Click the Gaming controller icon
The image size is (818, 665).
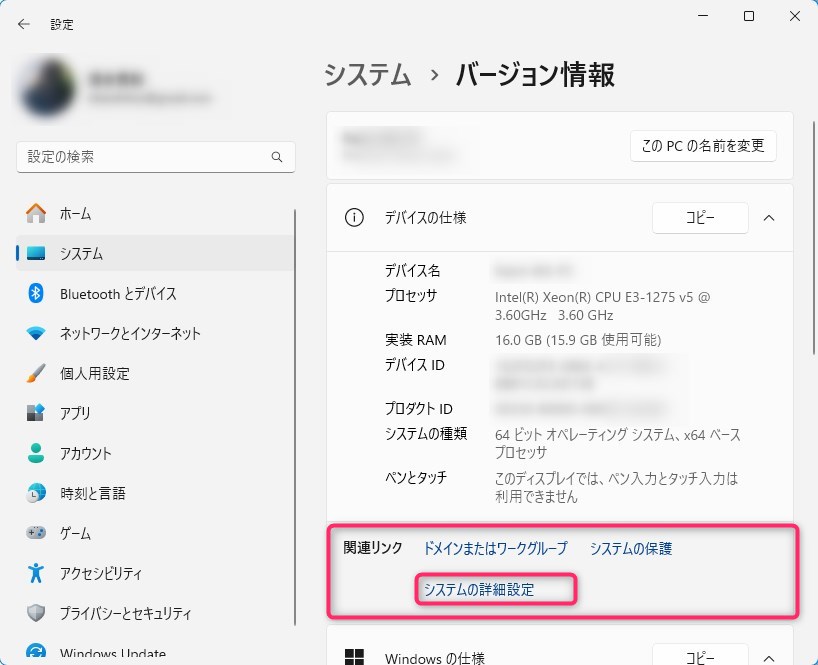coord(36,533)
